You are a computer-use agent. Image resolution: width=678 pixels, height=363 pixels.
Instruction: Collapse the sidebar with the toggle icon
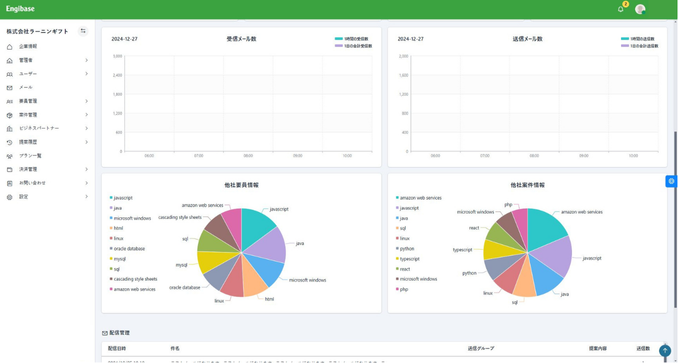[x=83, y=31]
